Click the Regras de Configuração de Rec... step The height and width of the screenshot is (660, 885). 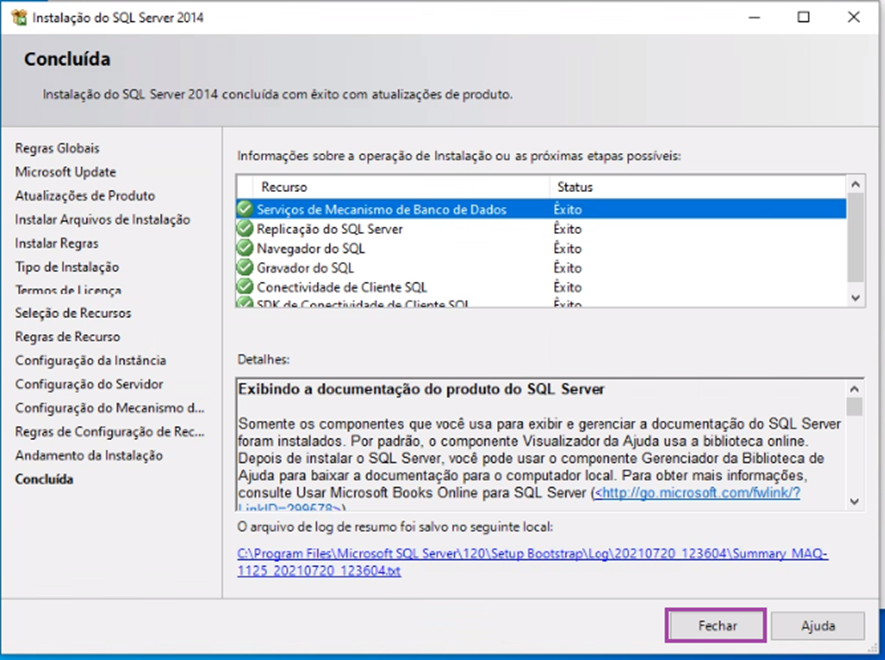coord(109,431)
